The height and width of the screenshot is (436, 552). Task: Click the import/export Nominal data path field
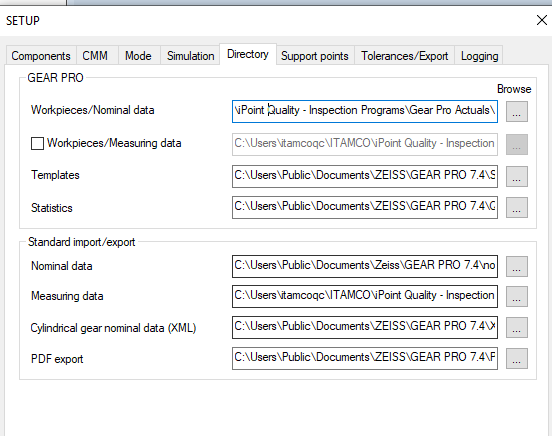[365, 266]
